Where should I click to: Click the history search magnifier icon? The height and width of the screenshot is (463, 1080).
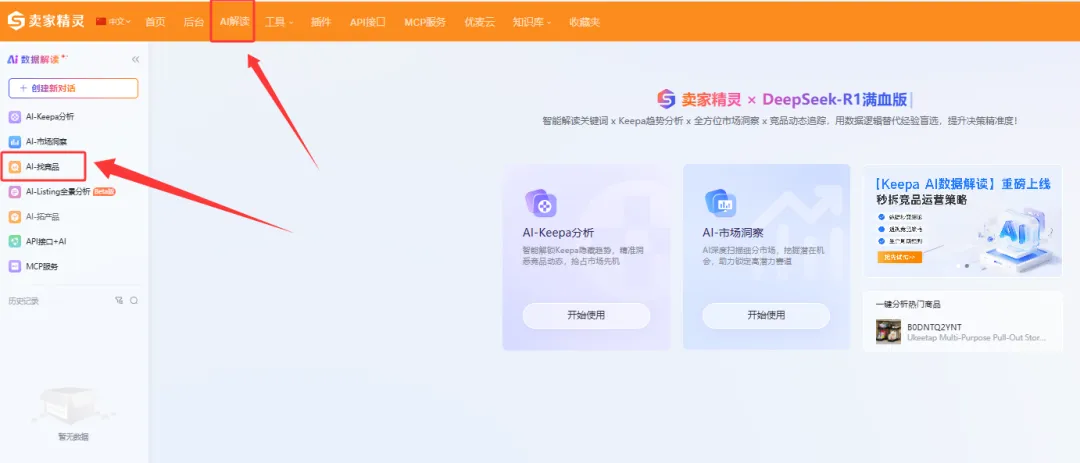tap(134, 300)
